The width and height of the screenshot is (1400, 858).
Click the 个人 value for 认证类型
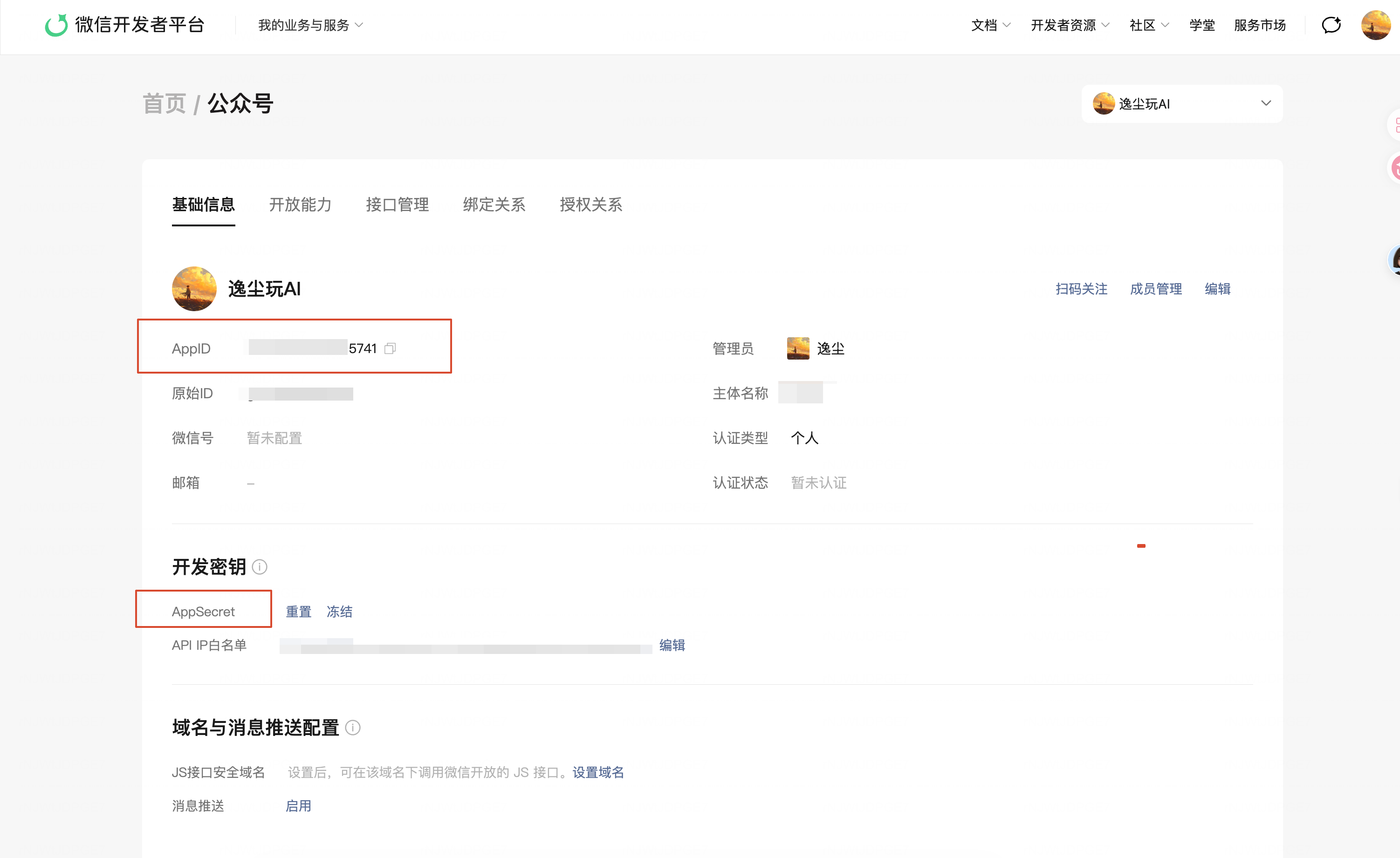[804, 438]
